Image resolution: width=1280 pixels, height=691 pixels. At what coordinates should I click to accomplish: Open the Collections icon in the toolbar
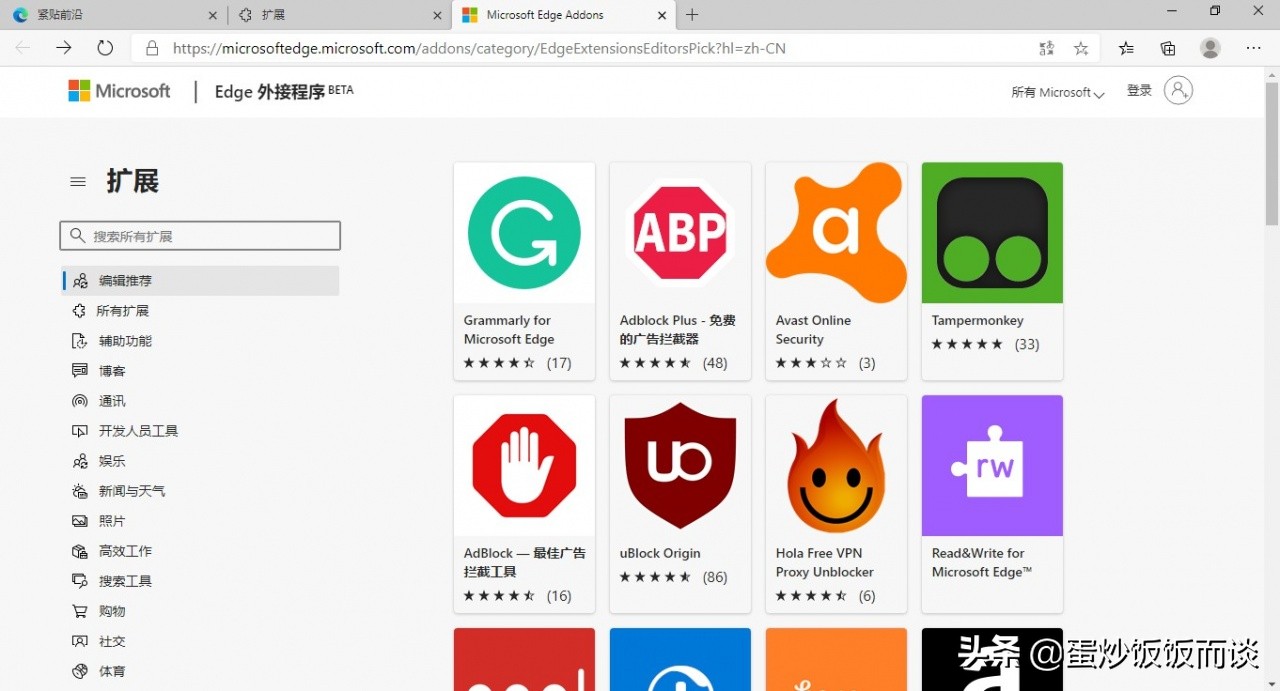click(x=1168, y=48)
